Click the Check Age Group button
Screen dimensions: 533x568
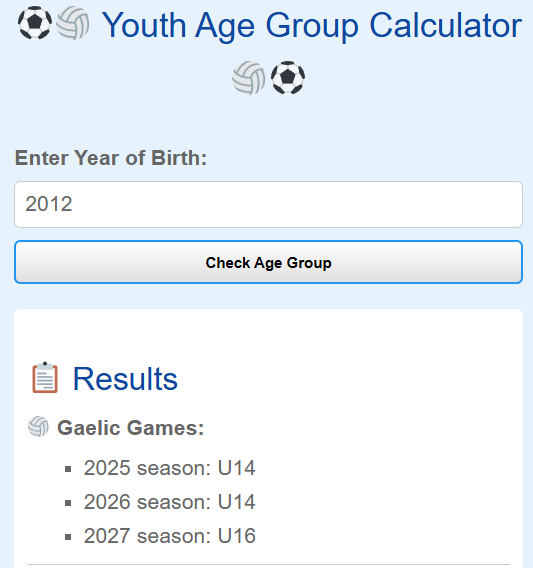pos(268,262)
